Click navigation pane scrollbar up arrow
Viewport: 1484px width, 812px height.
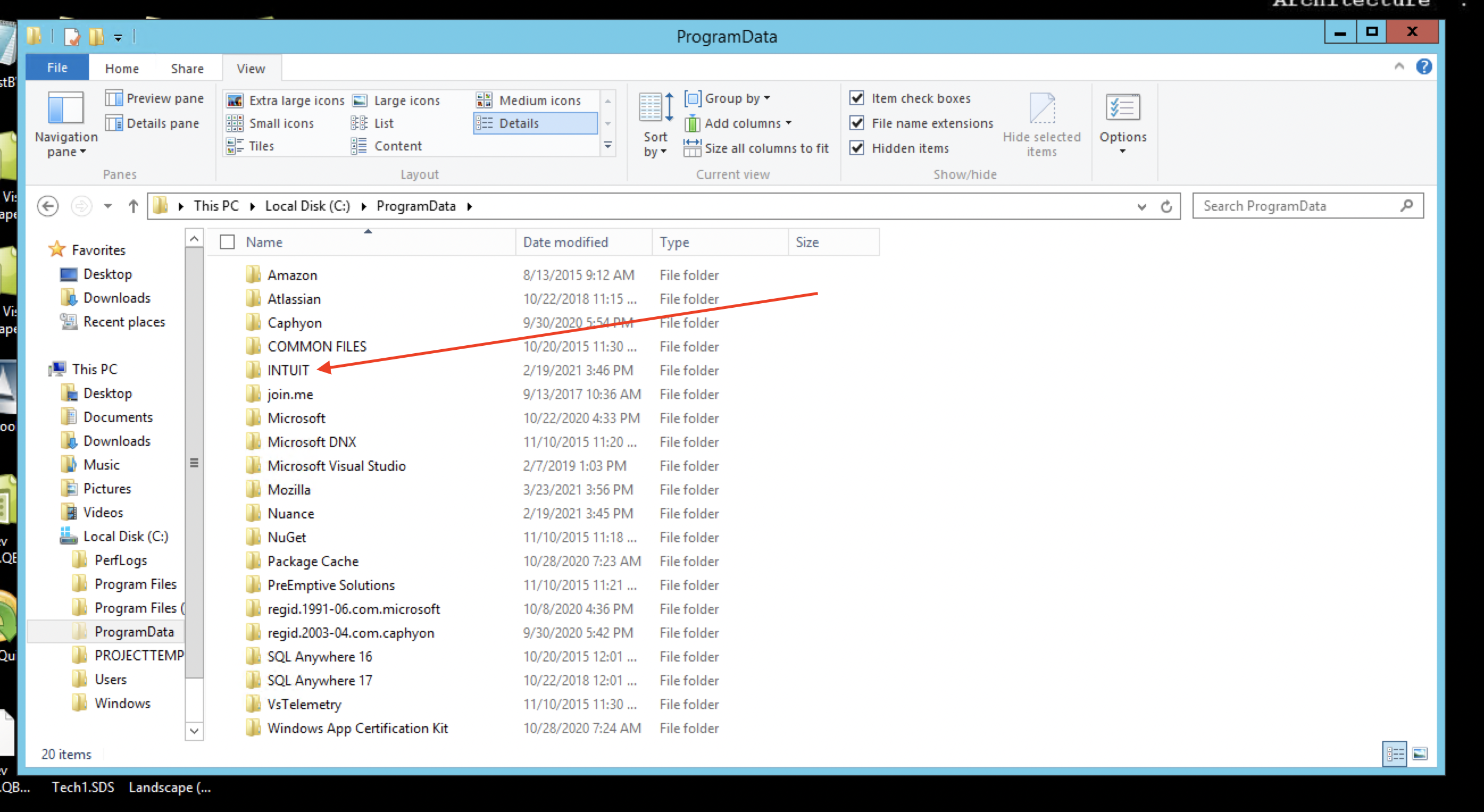[194, 238]
